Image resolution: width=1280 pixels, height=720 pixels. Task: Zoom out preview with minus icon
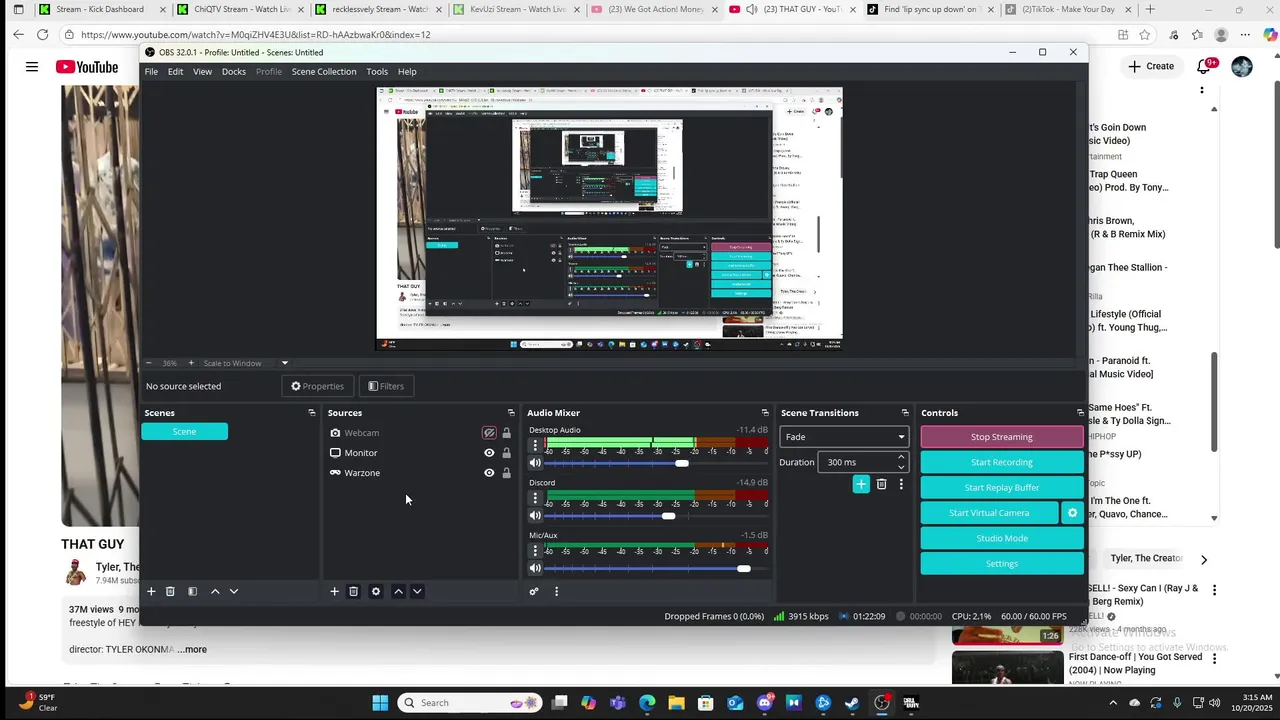(x=149, y=363)
